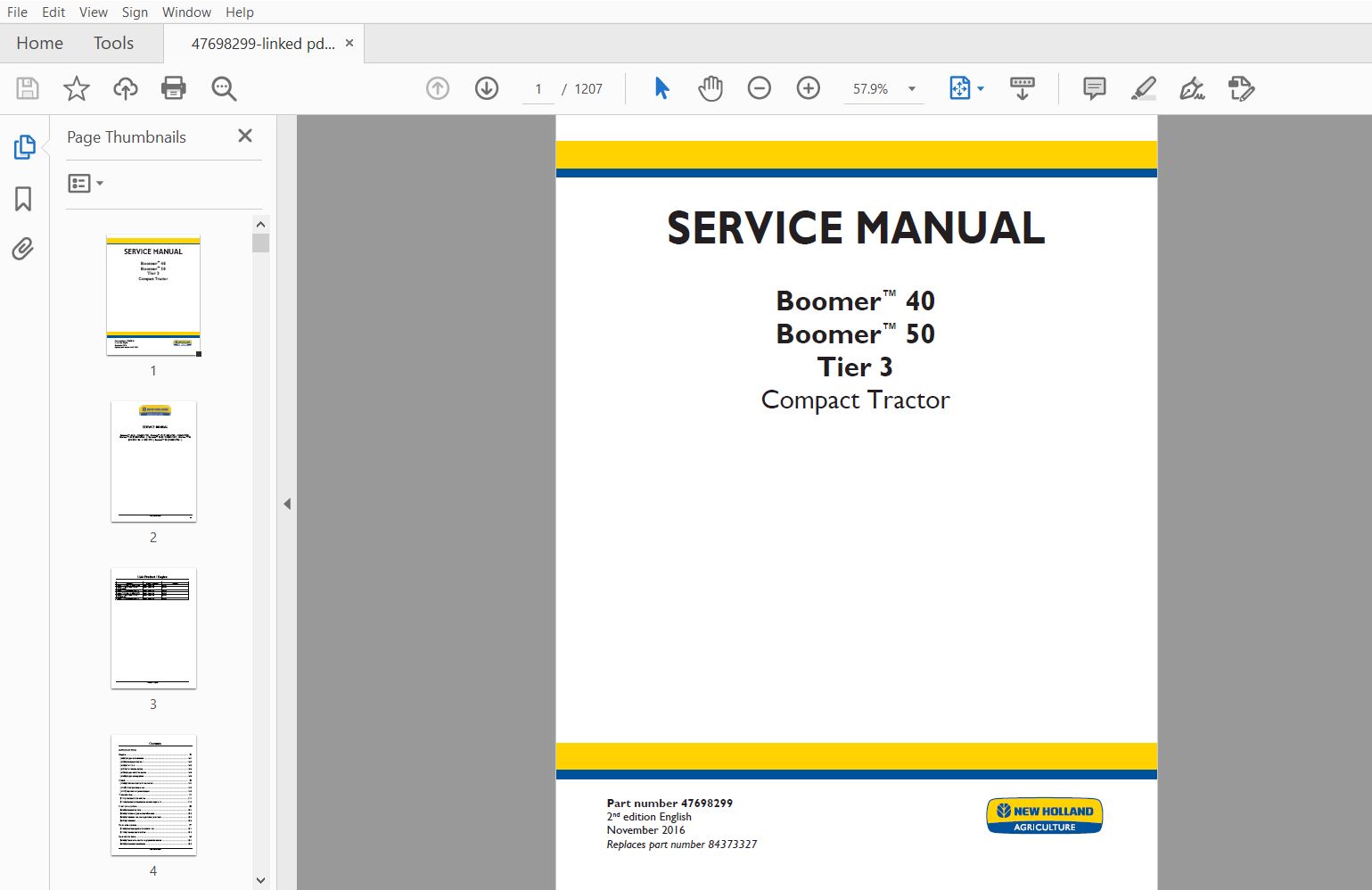
Task: Open the fit page options arrow
Action: 982,88
